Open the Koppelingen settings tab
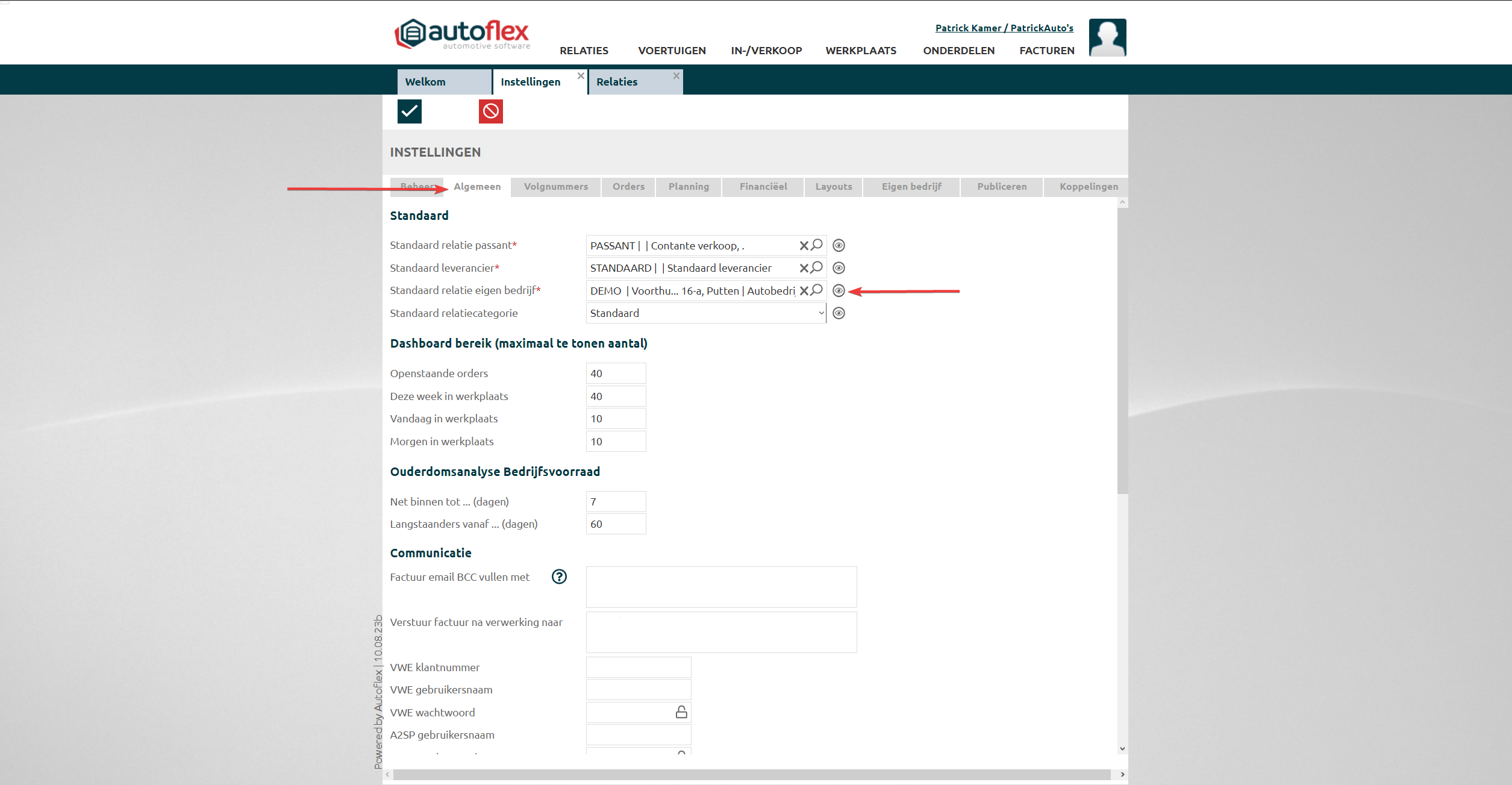Screen dimensions: 1512x785 [x=1089, y=187]
